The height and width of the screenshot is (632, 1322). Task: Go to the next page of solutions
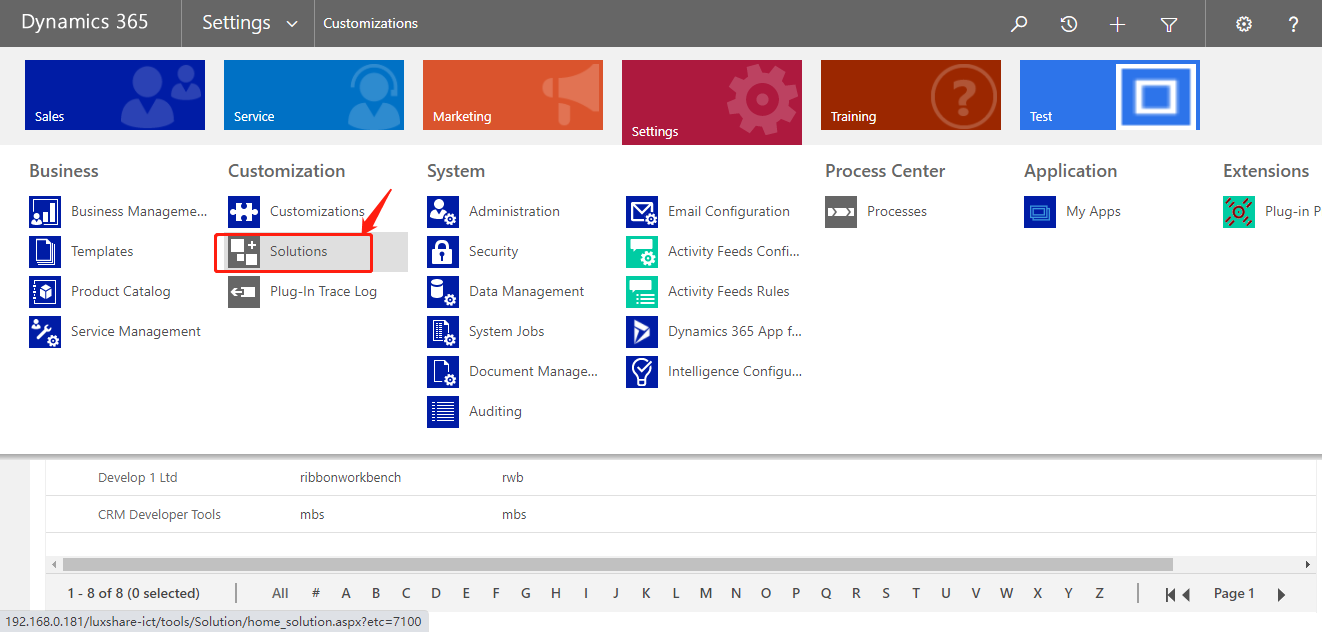coord(1282,592)
